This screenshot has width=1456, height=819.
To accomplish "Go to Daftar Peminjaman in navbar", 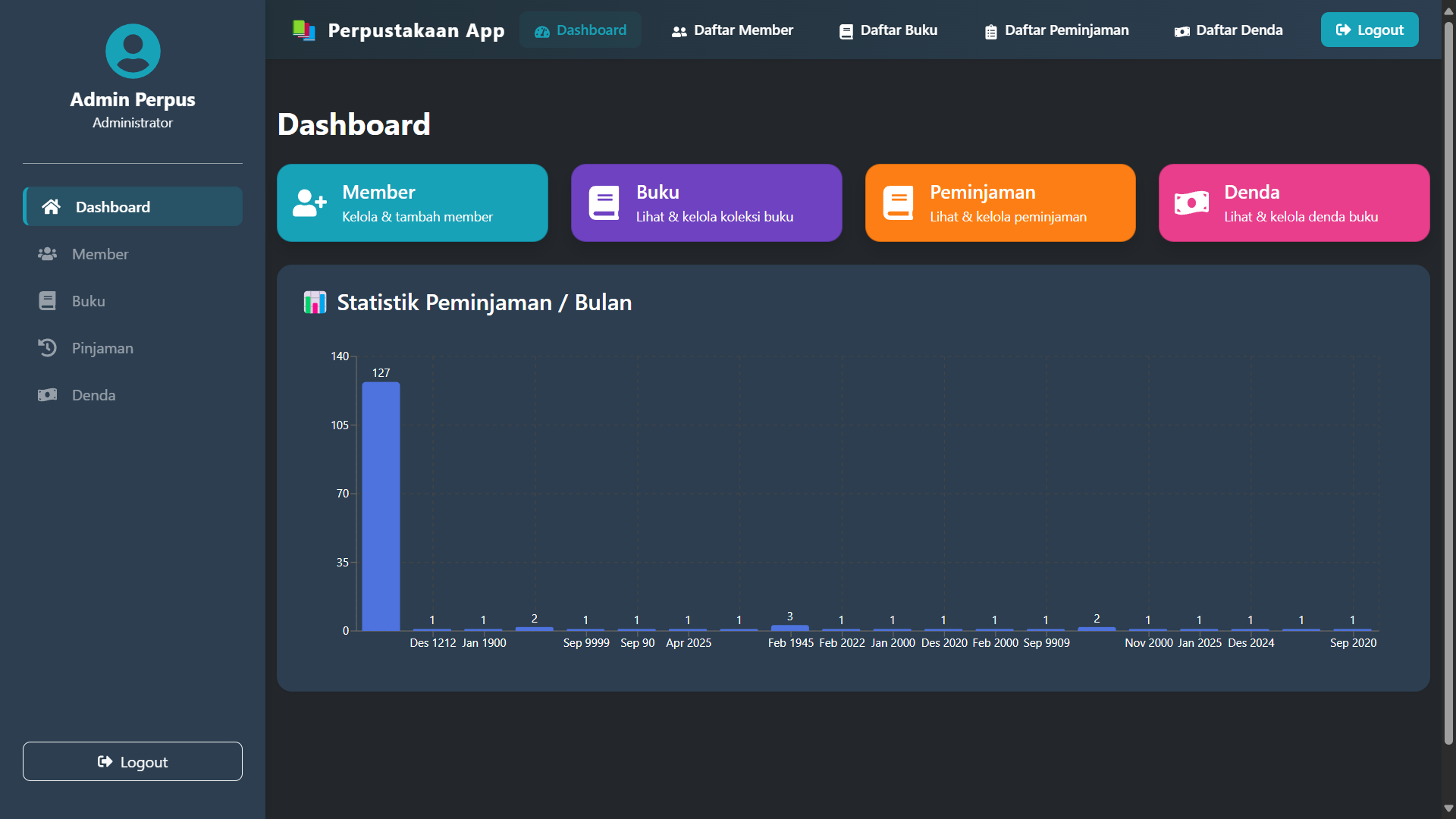I will tap(1056, 30).
